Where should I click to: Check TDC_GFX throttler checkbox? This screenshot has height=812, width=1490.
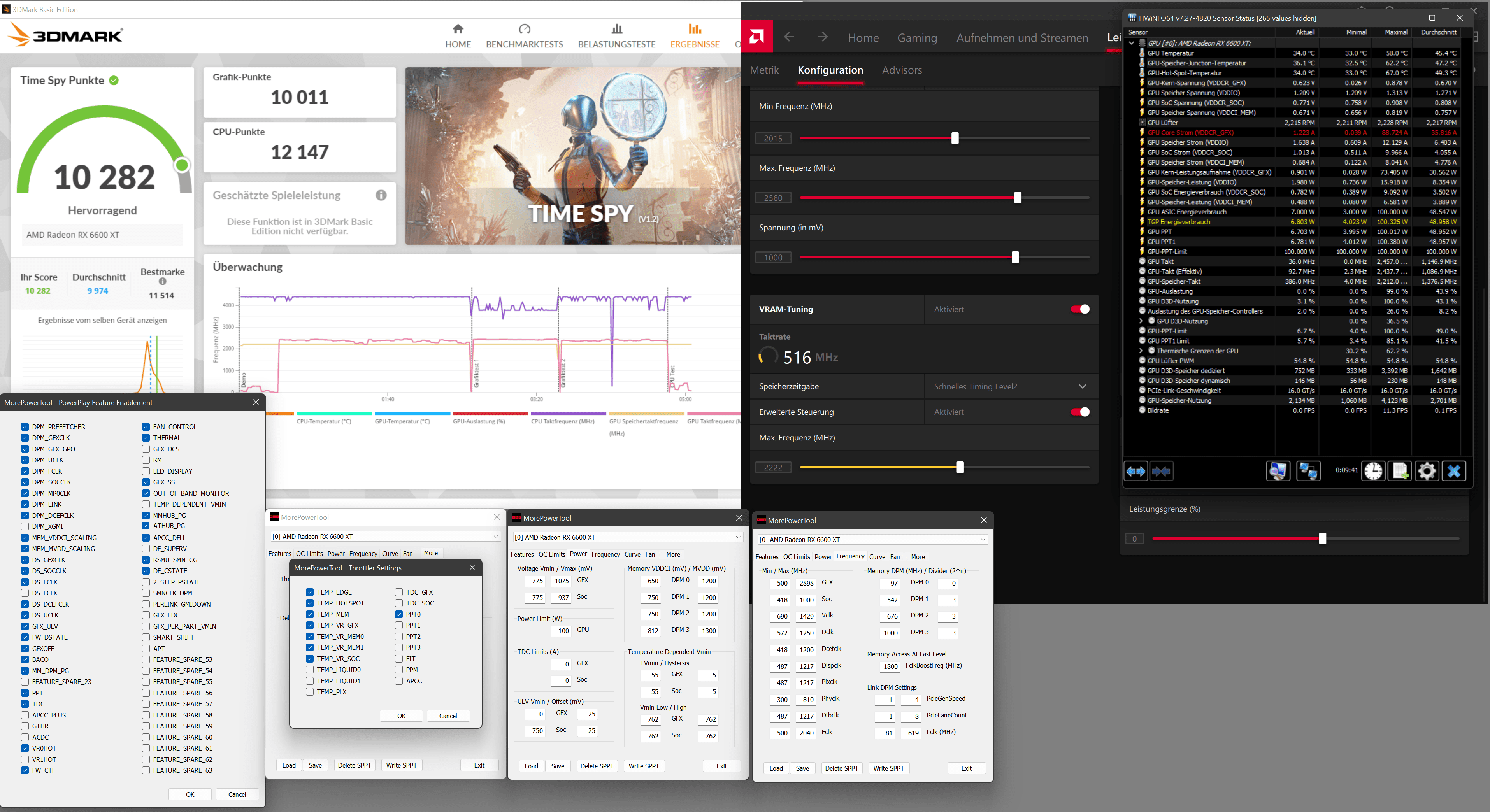(x=398, y=592)
